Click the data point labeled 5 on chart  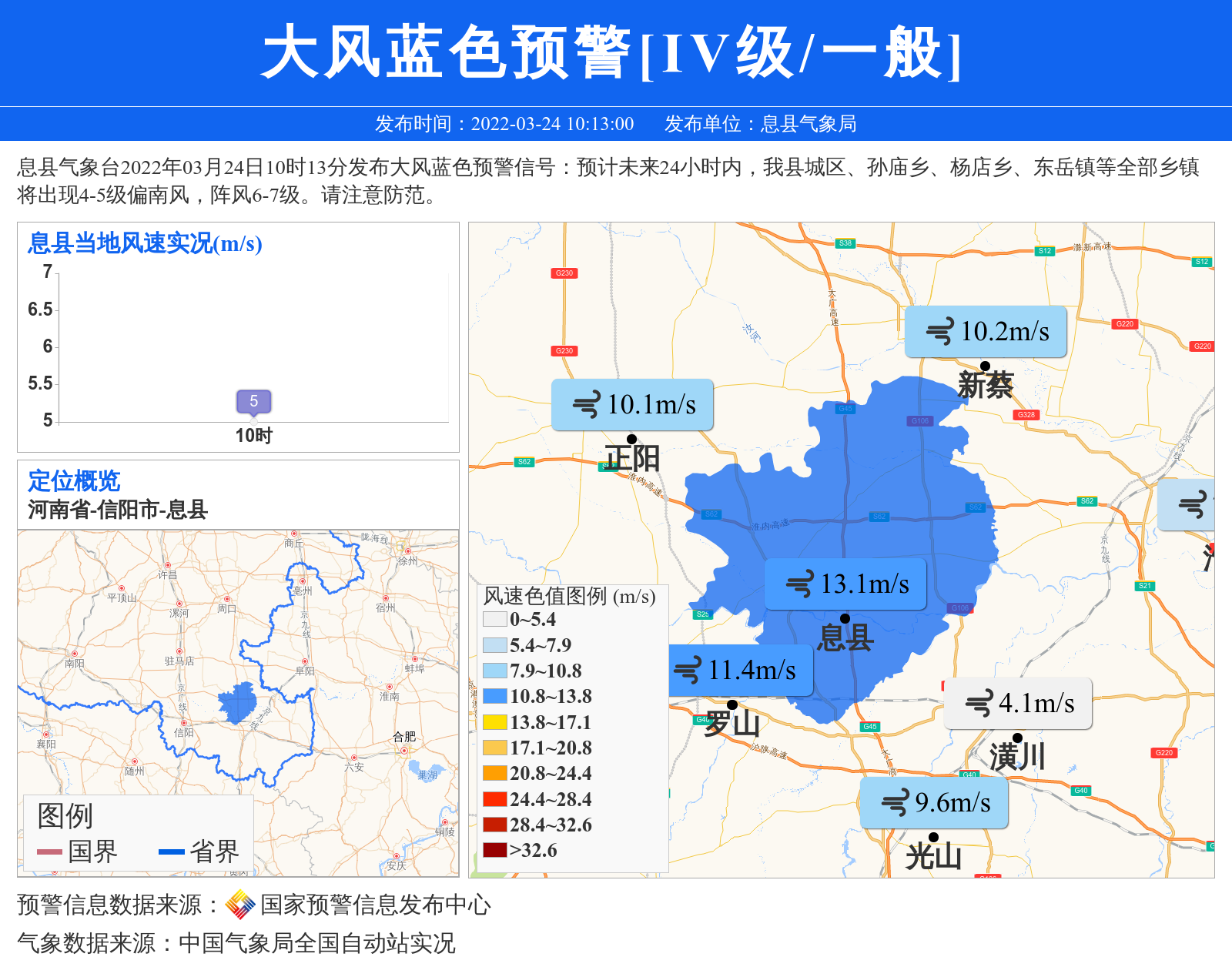click(x=253, y=401)
